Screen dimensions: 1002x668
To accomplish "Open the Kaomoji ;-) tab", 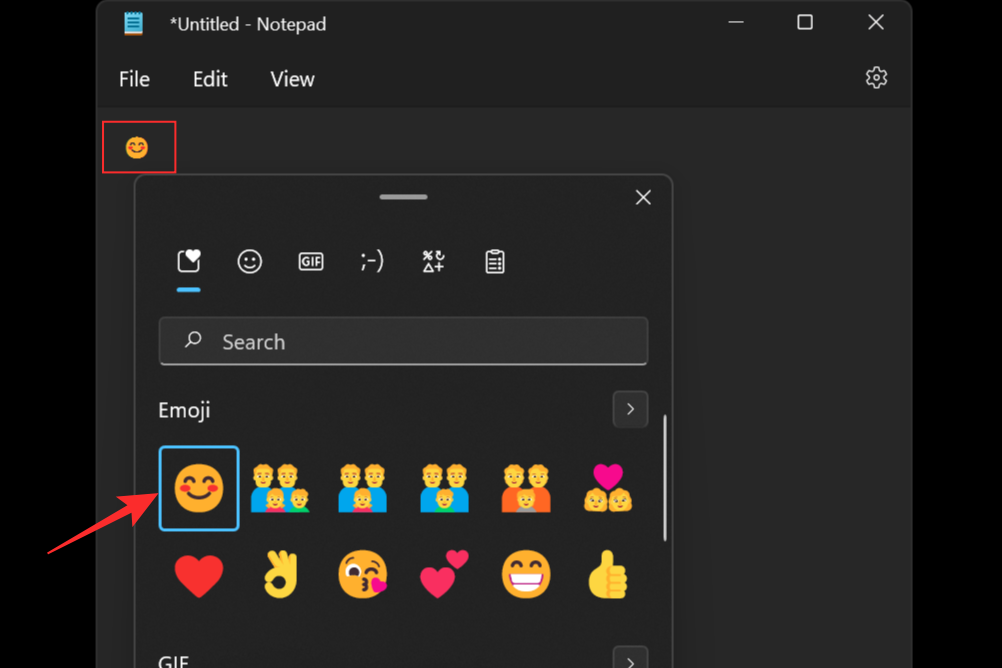I will pos(372,261).
